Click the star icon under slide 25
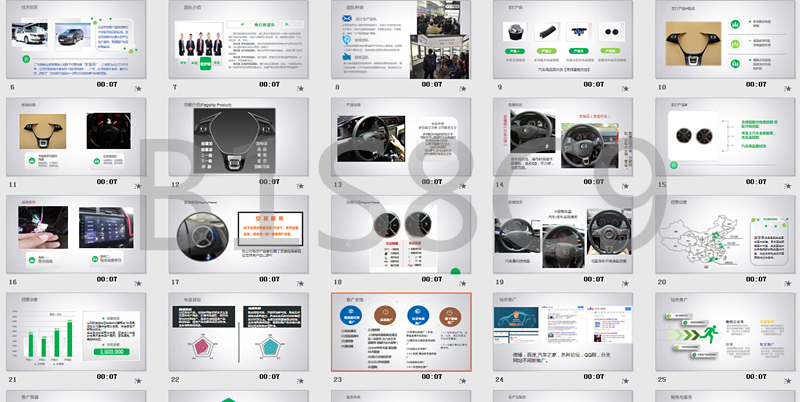 787,381
